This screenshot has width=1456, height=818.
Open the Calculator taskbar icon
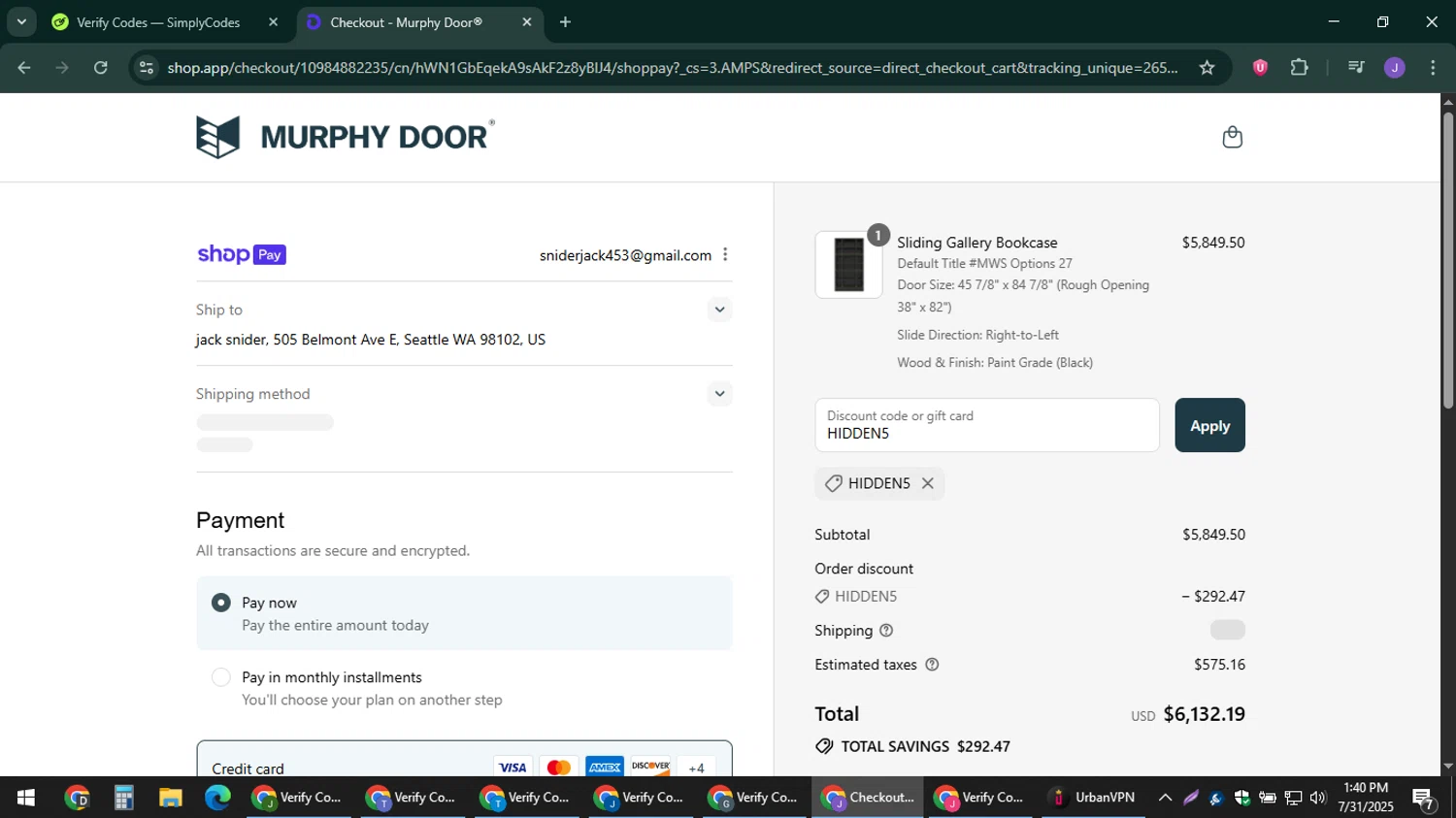click(x=123, y=798)
